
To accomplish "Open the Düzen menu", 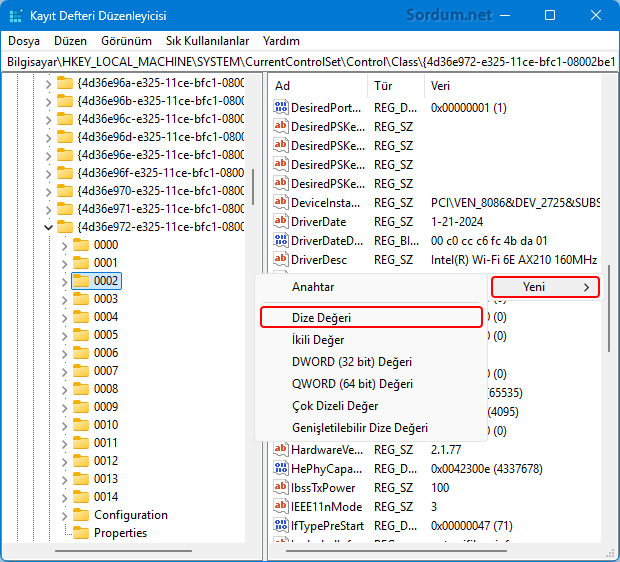I will [x=70, y=41].
